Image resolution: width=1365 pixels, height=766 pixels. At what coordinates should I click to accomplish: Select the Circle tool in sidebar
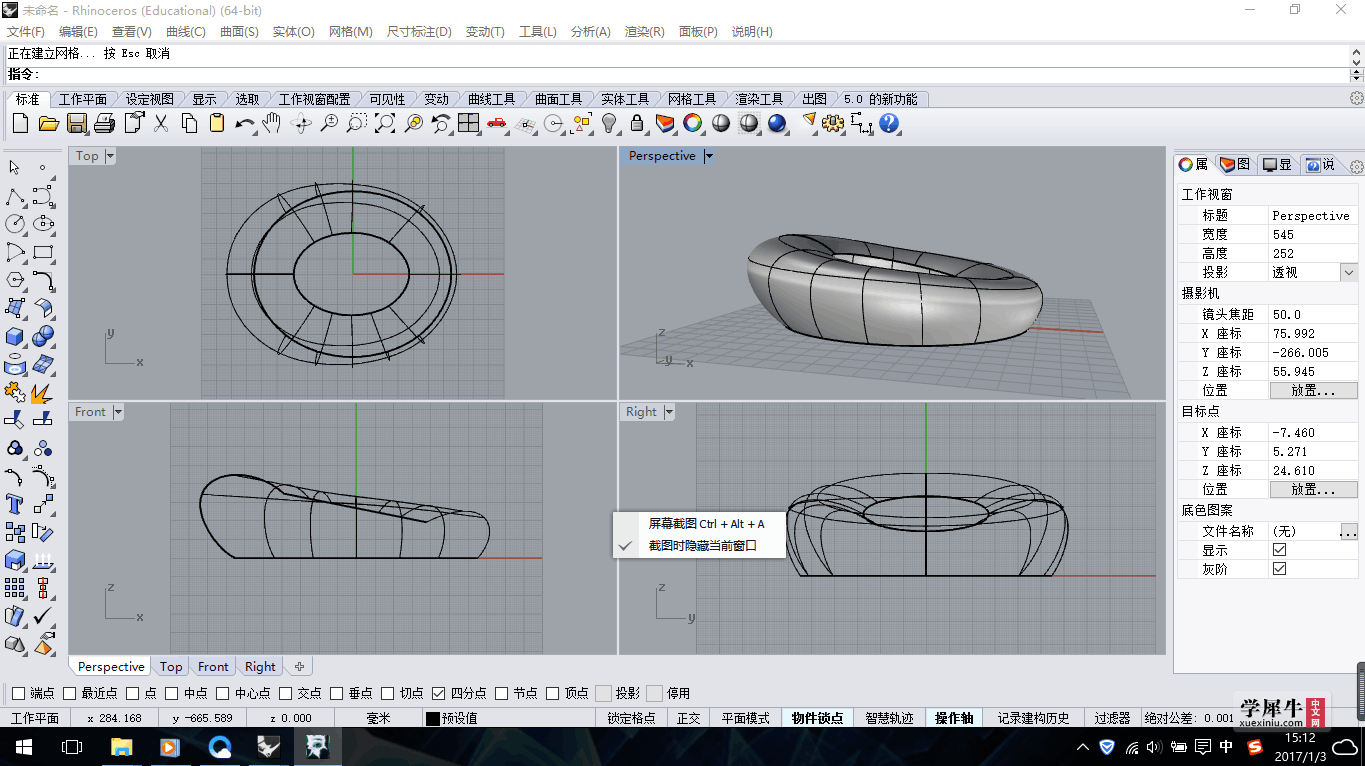(15, 224)
